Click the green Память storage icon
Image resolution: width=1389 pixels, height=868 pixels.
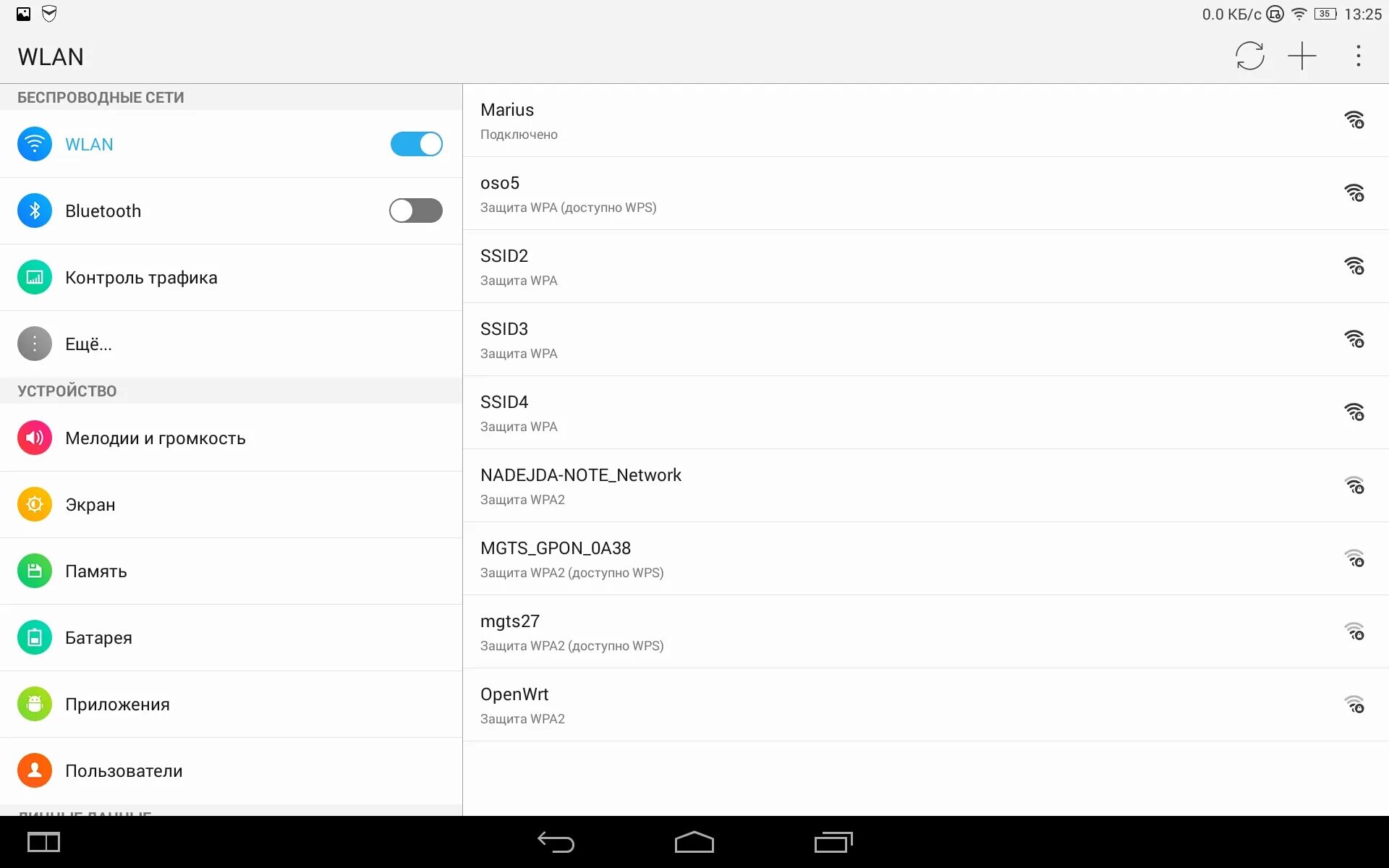[35, 571]
